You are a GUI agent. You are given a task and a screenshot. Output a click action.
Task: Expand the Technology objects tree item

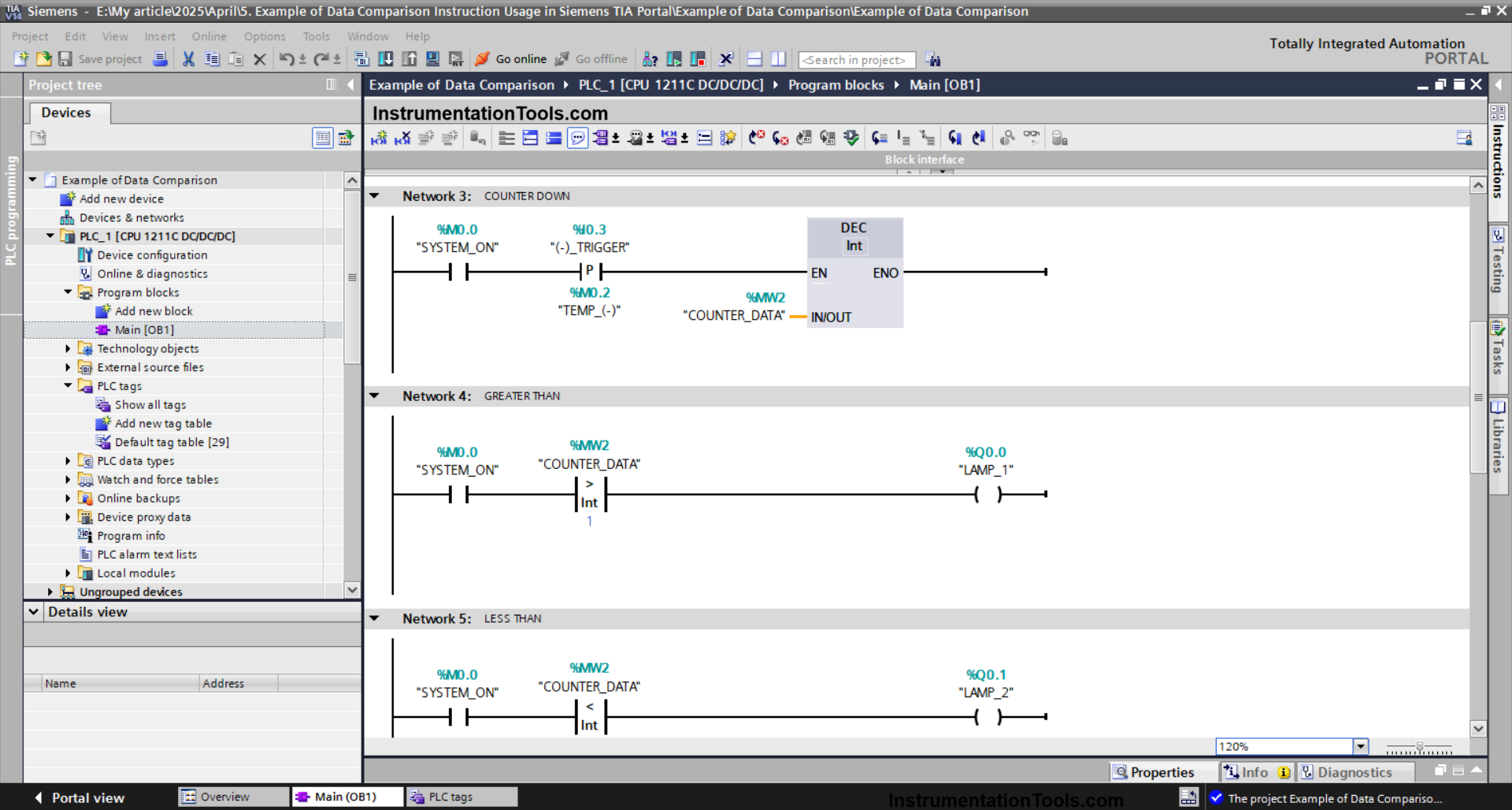click(68, 348)
